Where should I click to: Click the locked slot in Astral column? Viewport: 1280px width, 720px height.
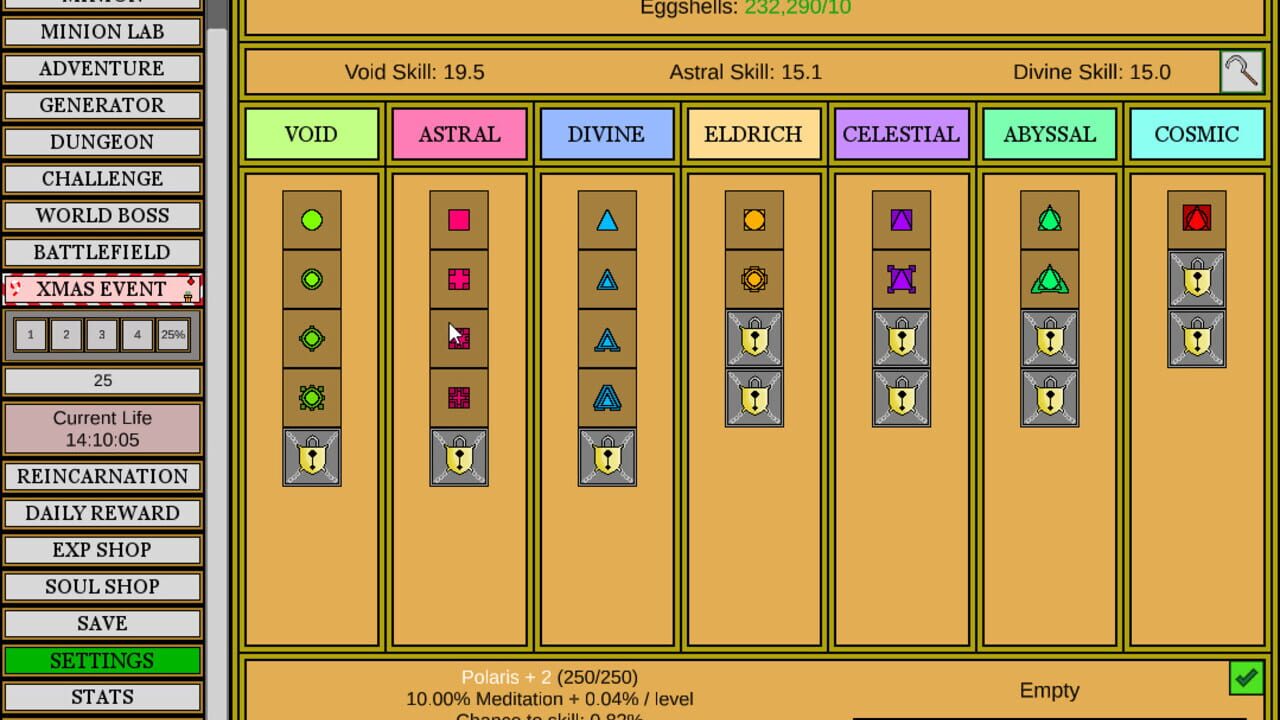click(x=459, y=457)
